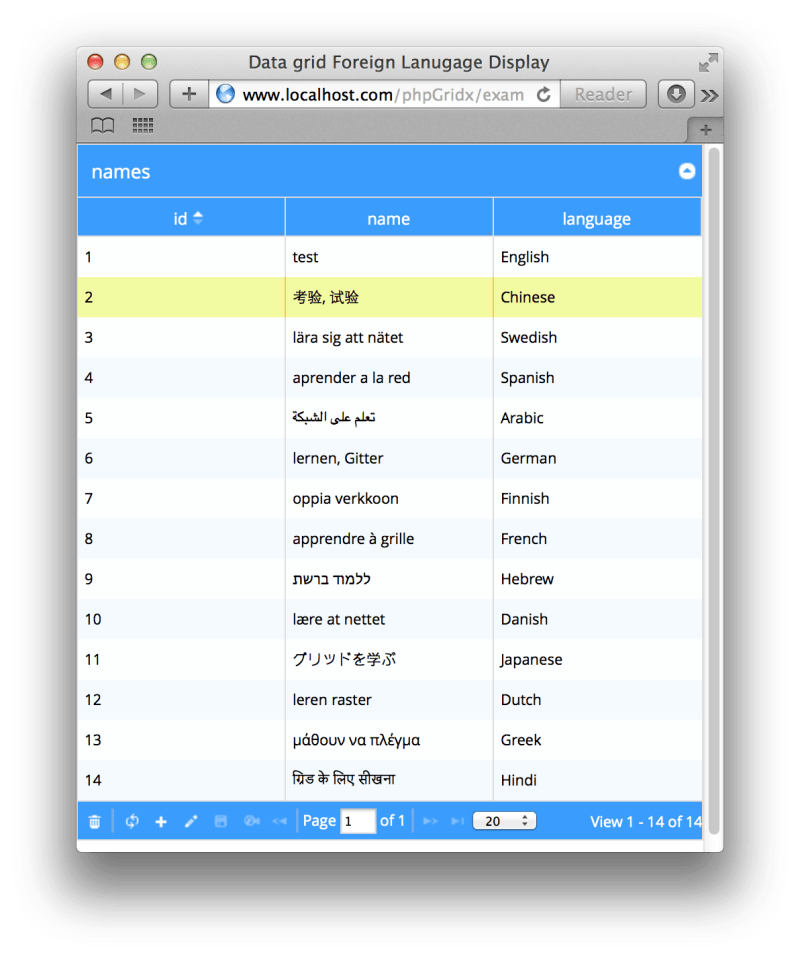Save the record with the disk icon
The image size is (800, 958).
221,820
